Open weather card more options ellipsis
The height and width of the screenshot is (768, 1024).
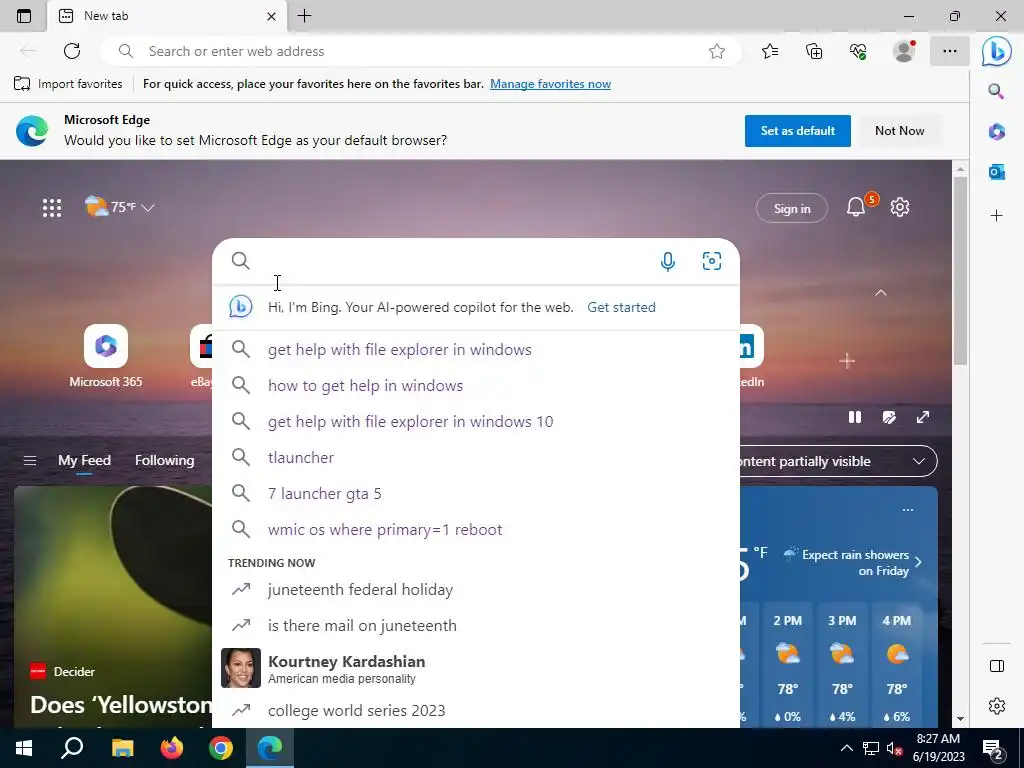(908, 510)
